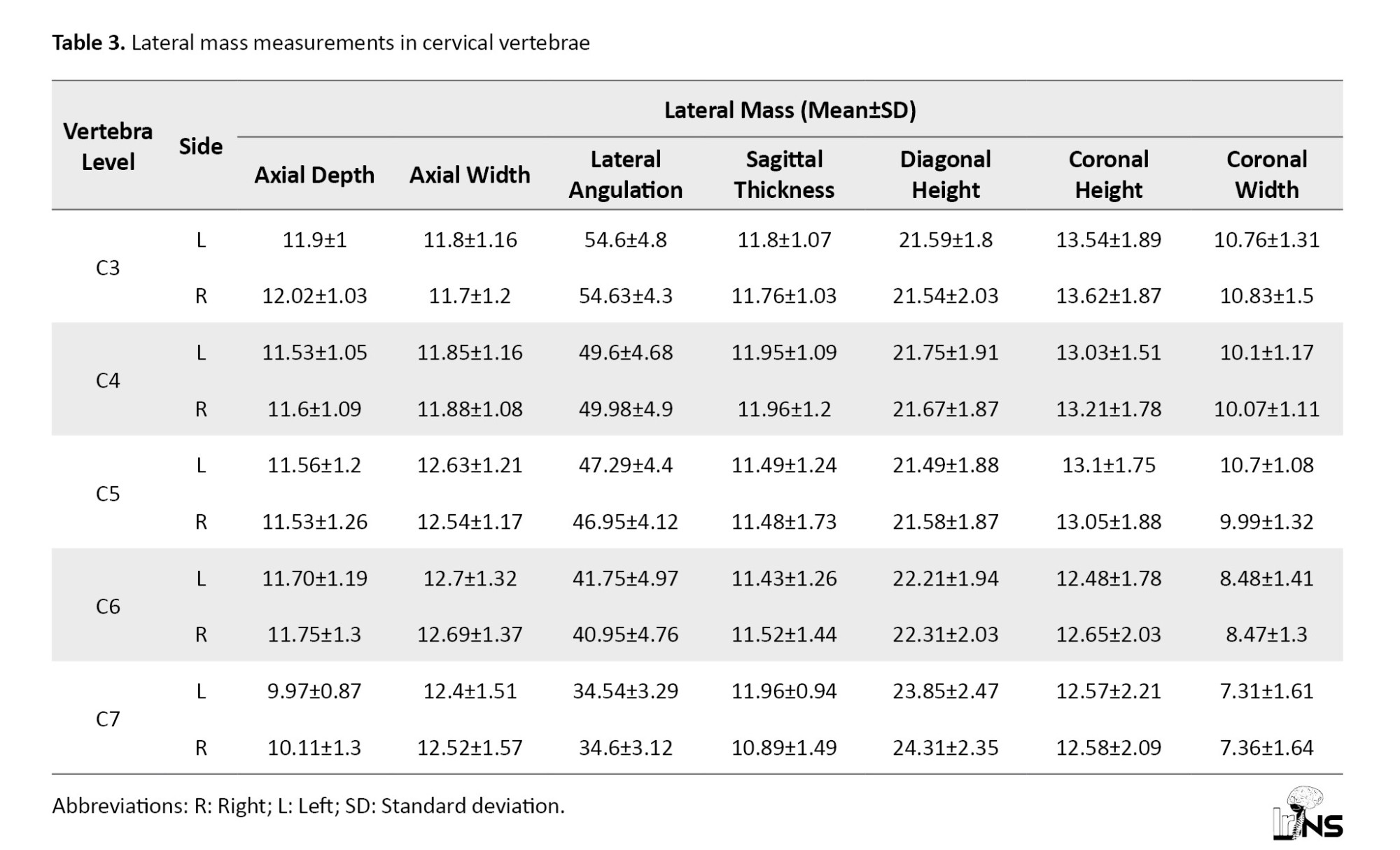This screenshot has width=1400, height=850.
Task: Click the Sagittal Thickness column header
Action: 784,175
